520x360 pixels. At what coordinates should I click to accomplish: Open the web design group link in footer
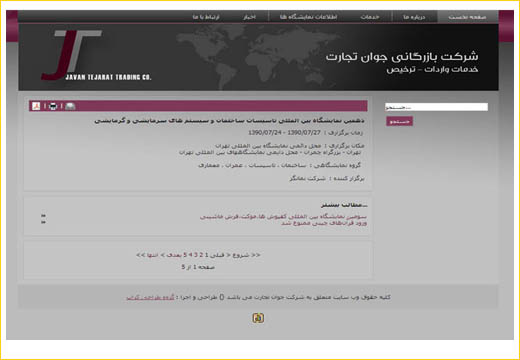(150, 297)
